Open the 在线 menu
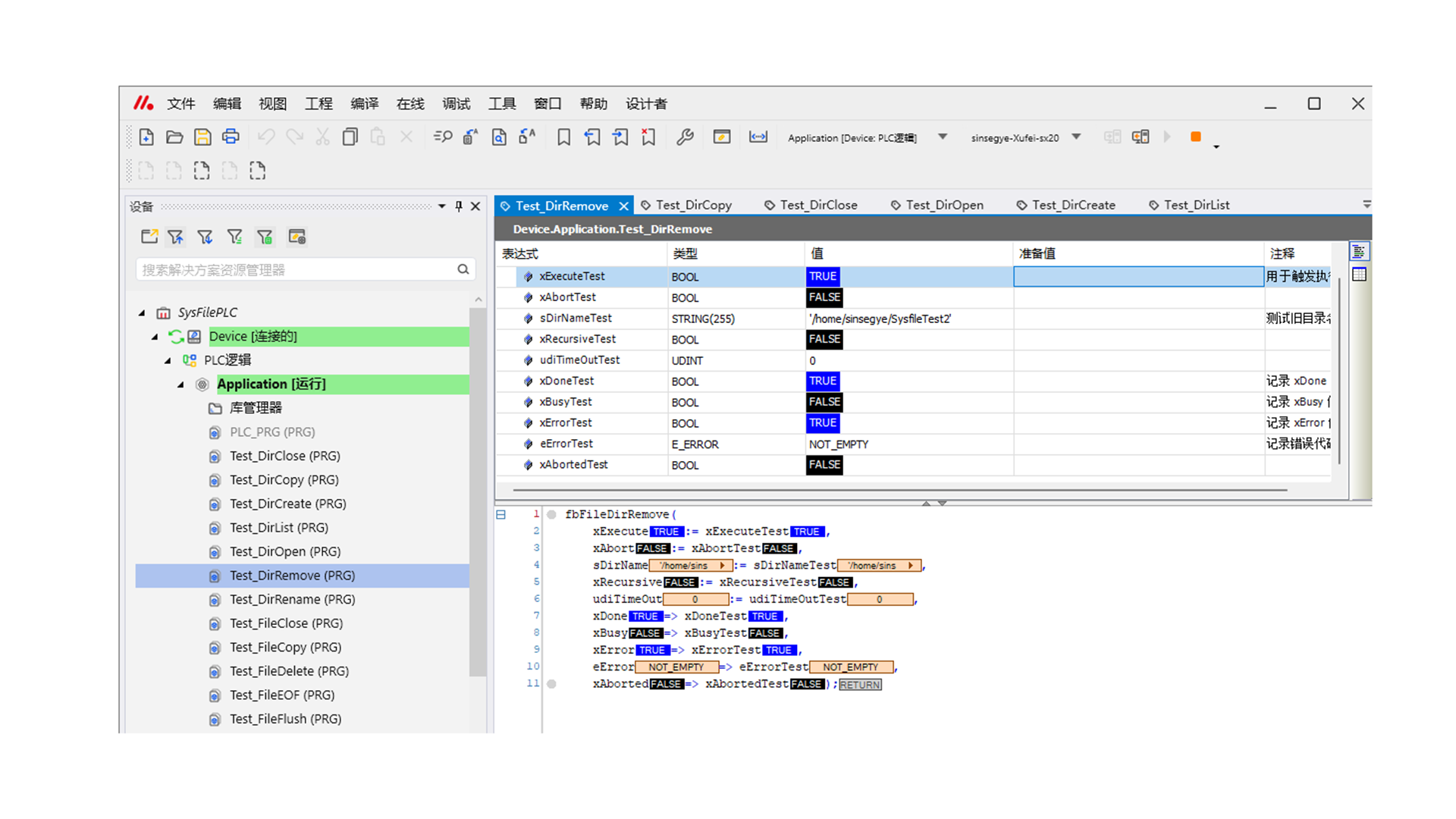Screen dimensions: 1456x819 point(410,104)
